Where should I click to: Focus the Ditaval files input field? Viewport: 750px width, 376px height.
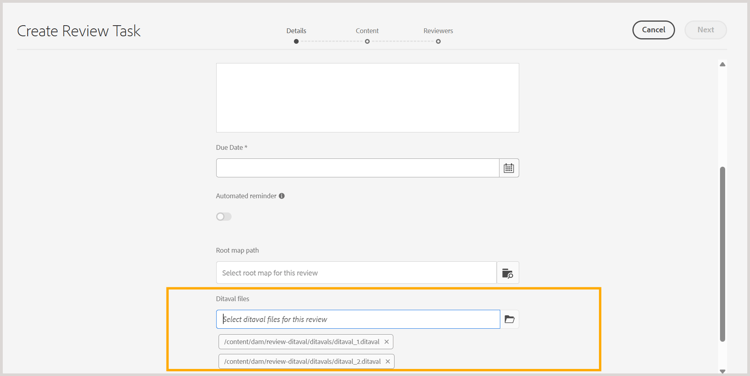point(358,319)
